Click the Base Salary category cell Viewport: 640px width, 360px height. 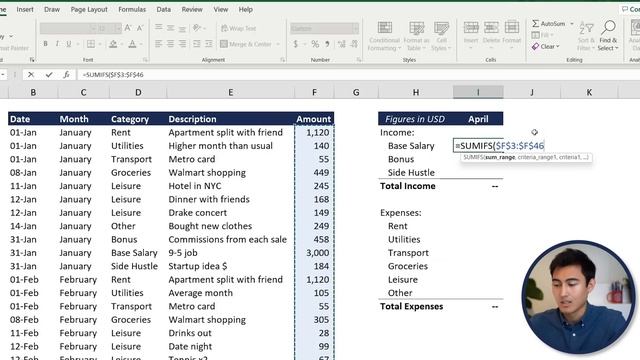click(x=134, y=253)
